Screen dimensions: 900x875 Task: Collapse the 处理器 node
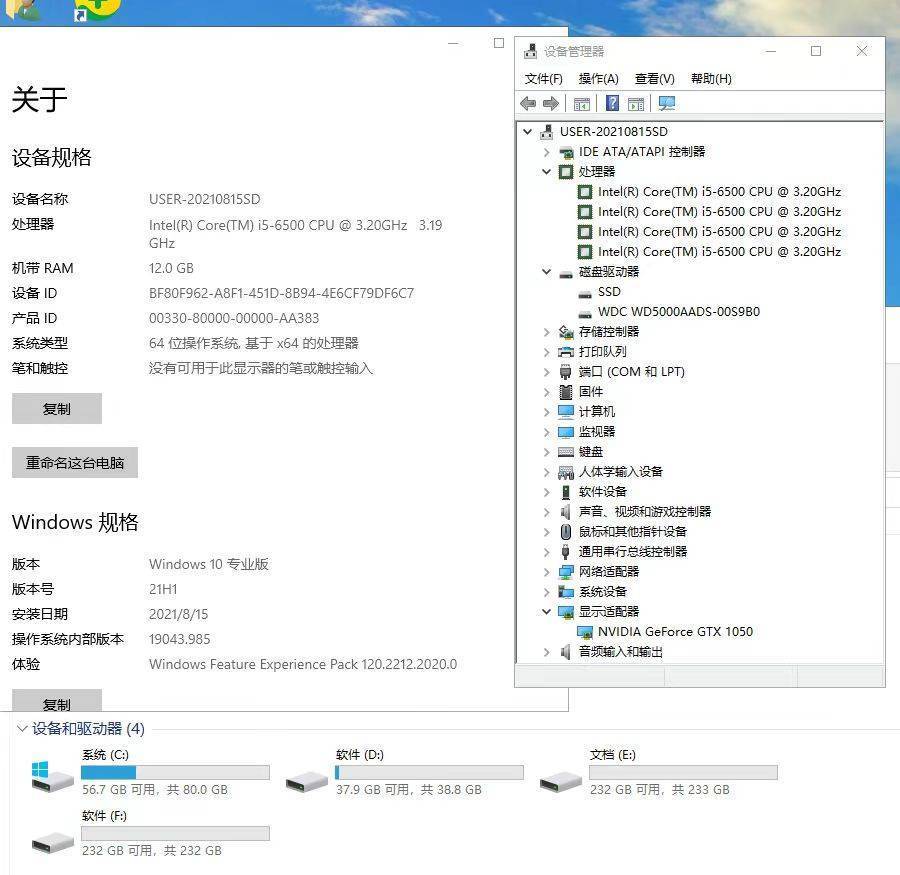[x=546, y=172]
